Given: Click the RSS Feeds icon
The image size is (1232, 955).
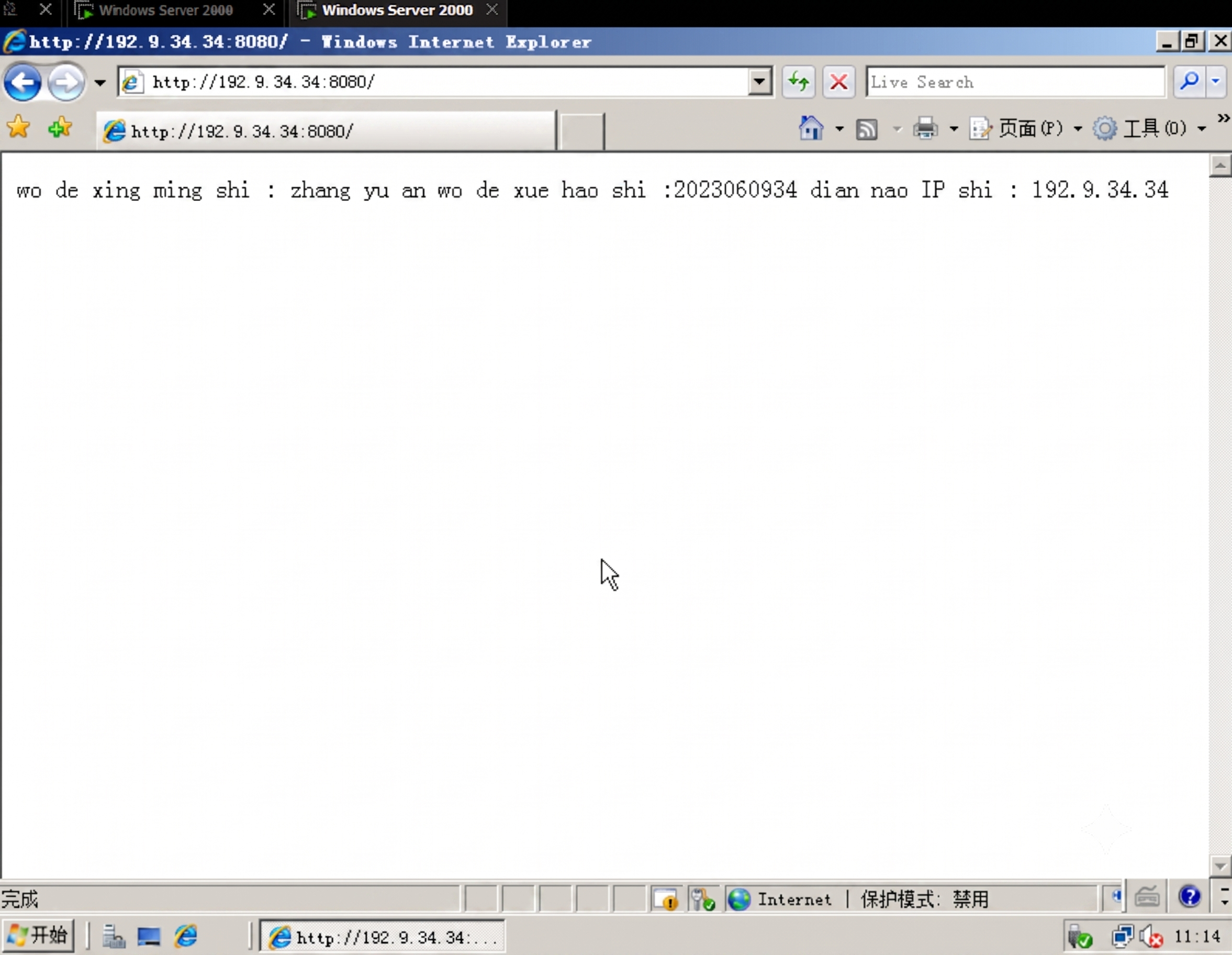Looking at the screenshot, I should (x=867, y=129).
